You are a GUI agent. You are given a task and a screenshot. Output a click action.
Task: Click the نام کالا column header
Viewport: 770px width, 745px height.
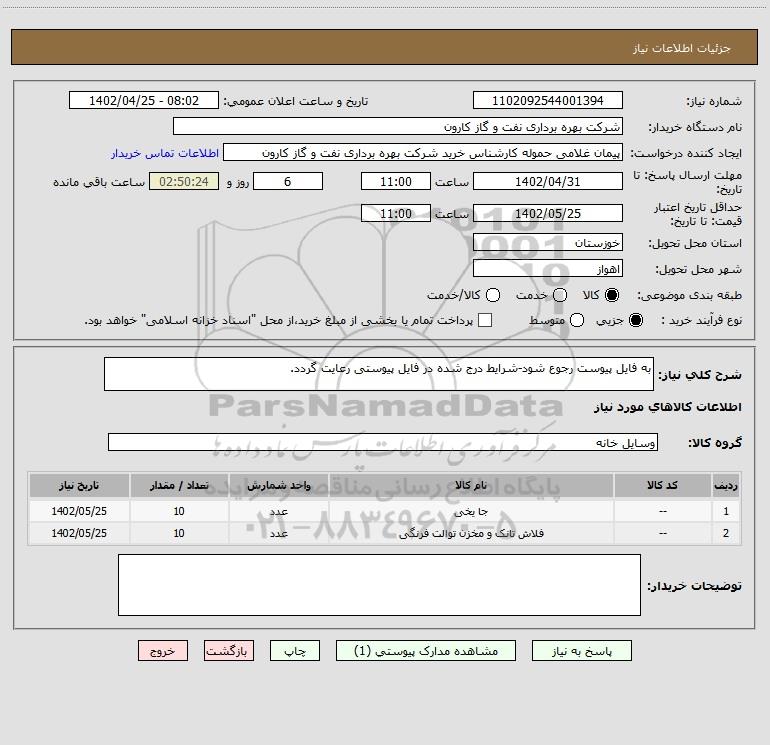point(471,486)
